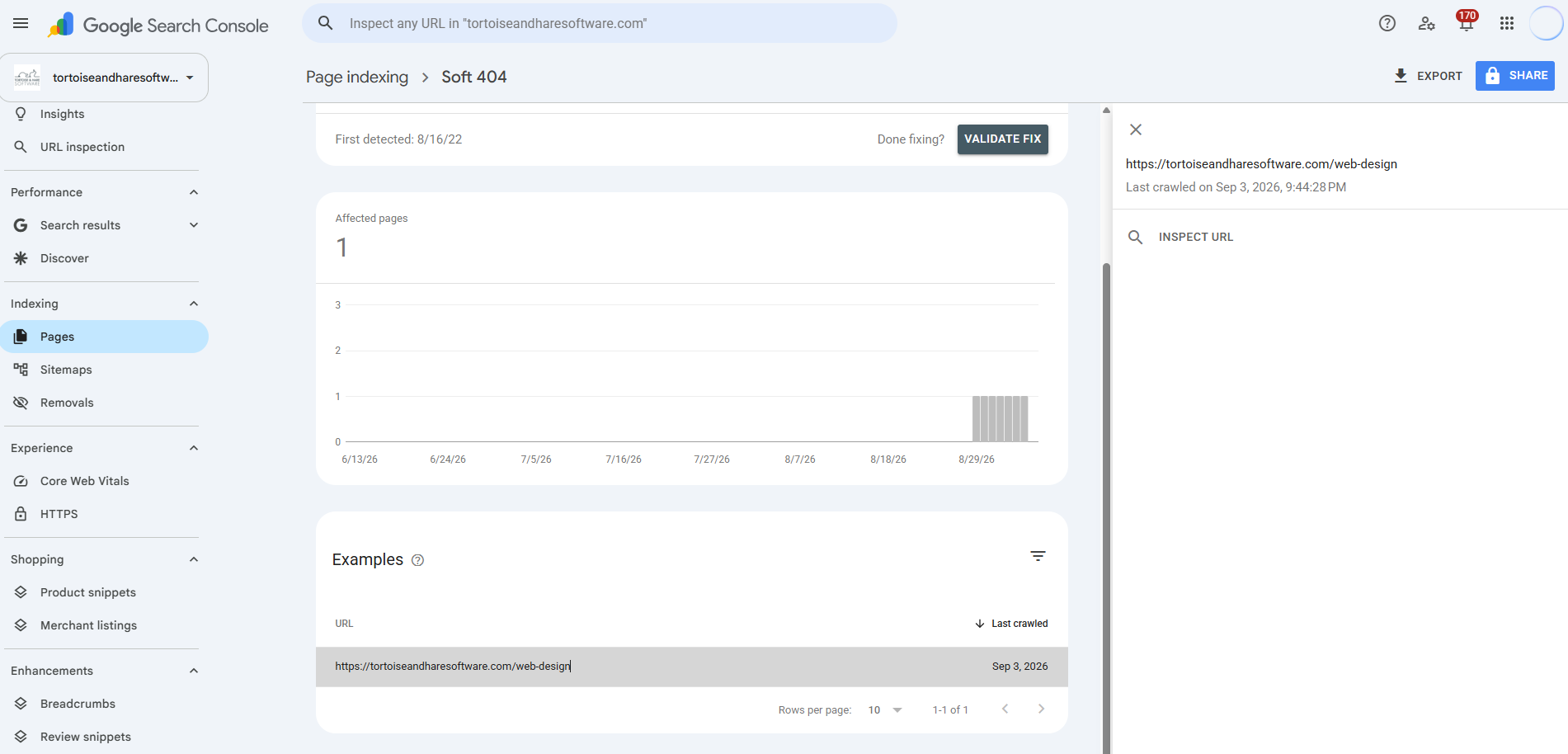Open the account profile avatar
This screenshot has height=754, width=1568.
pyautogui.click(x=1547, y=23)
